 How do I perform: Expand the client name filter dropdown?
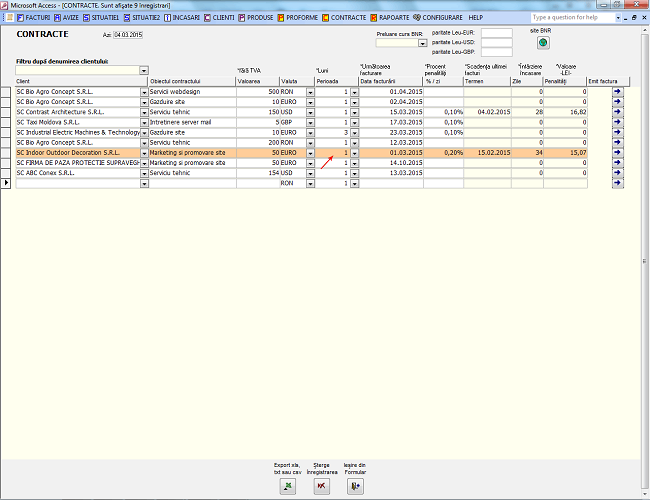[x=144, y=71]
